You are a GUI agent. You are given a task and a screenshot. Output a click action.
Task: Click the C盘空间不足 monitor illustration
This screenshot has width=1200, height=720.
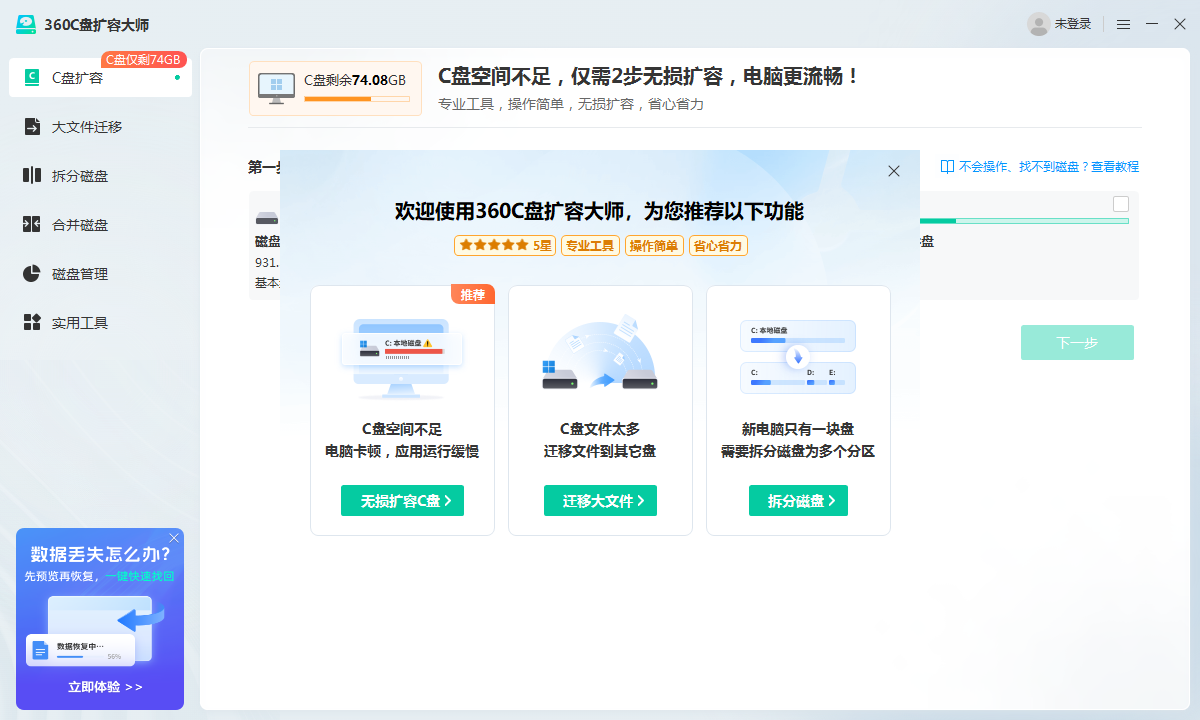coord(402,358)
